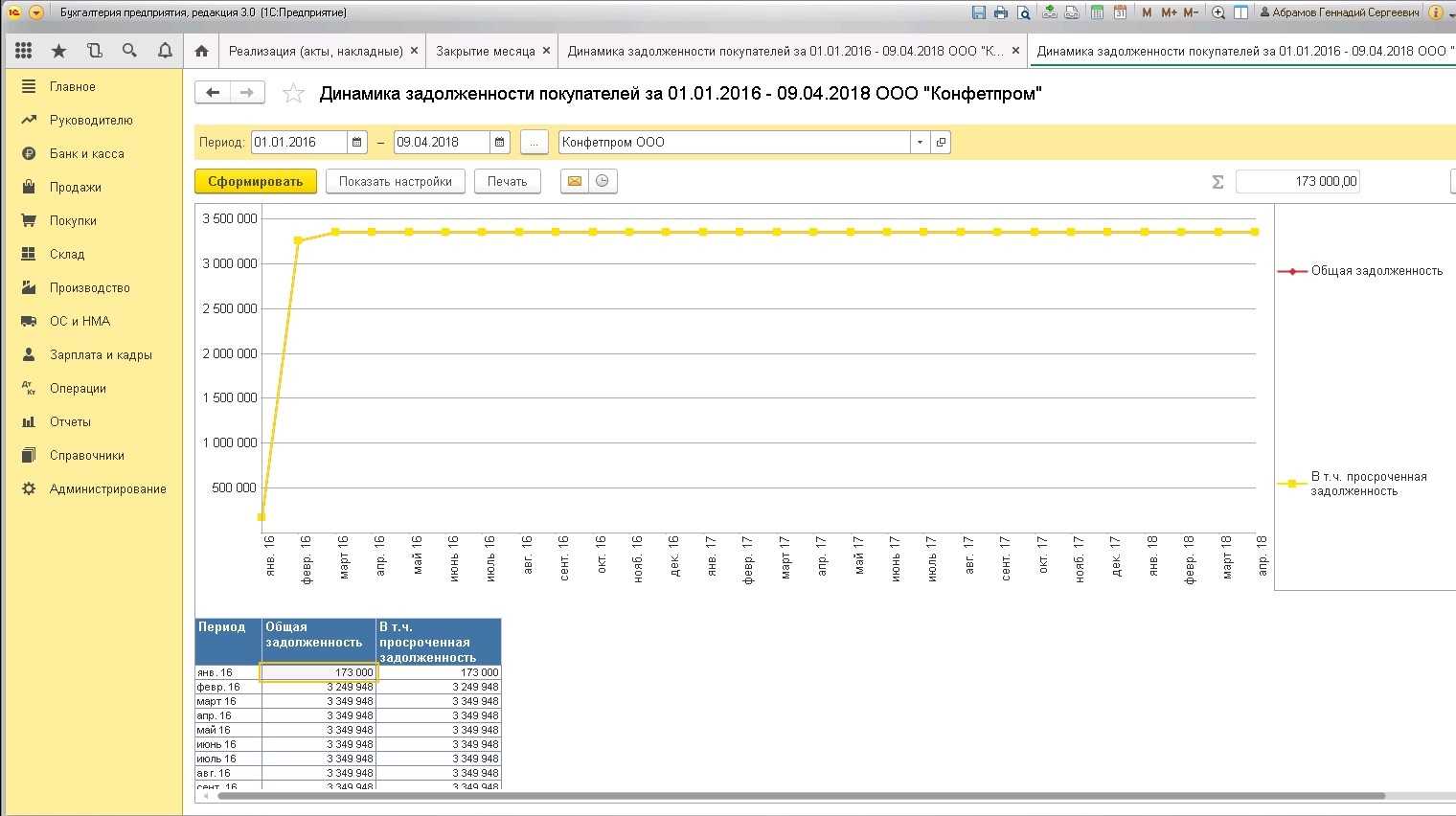Open print preview icon in title bar
This screenshot has width=1456, height=816.
(x=1024, y=12)
